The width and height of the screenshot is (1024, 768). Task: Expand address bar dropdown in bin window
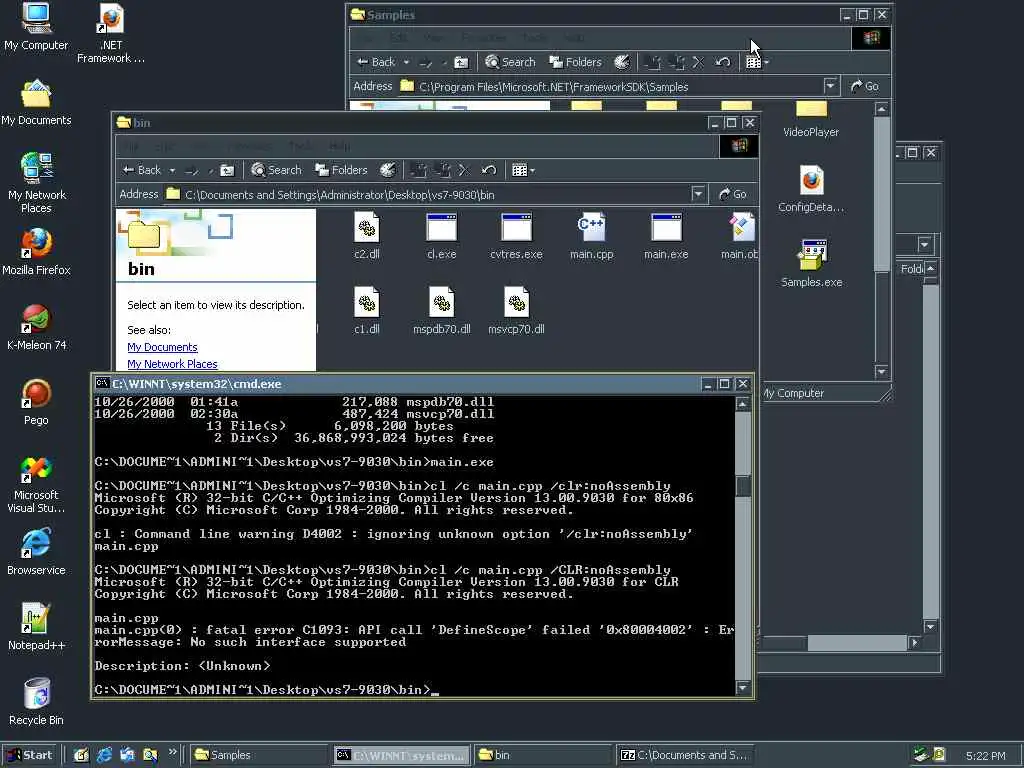[698, 194]
